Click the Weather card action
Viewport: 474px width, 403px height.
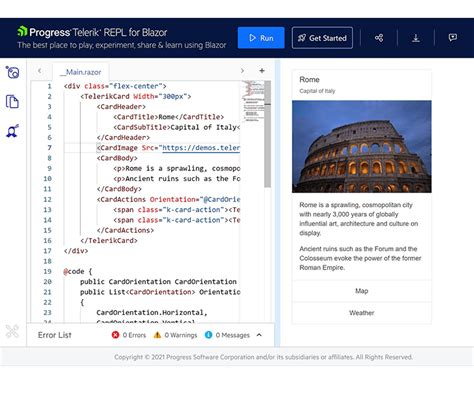click(x=362, y=313)
